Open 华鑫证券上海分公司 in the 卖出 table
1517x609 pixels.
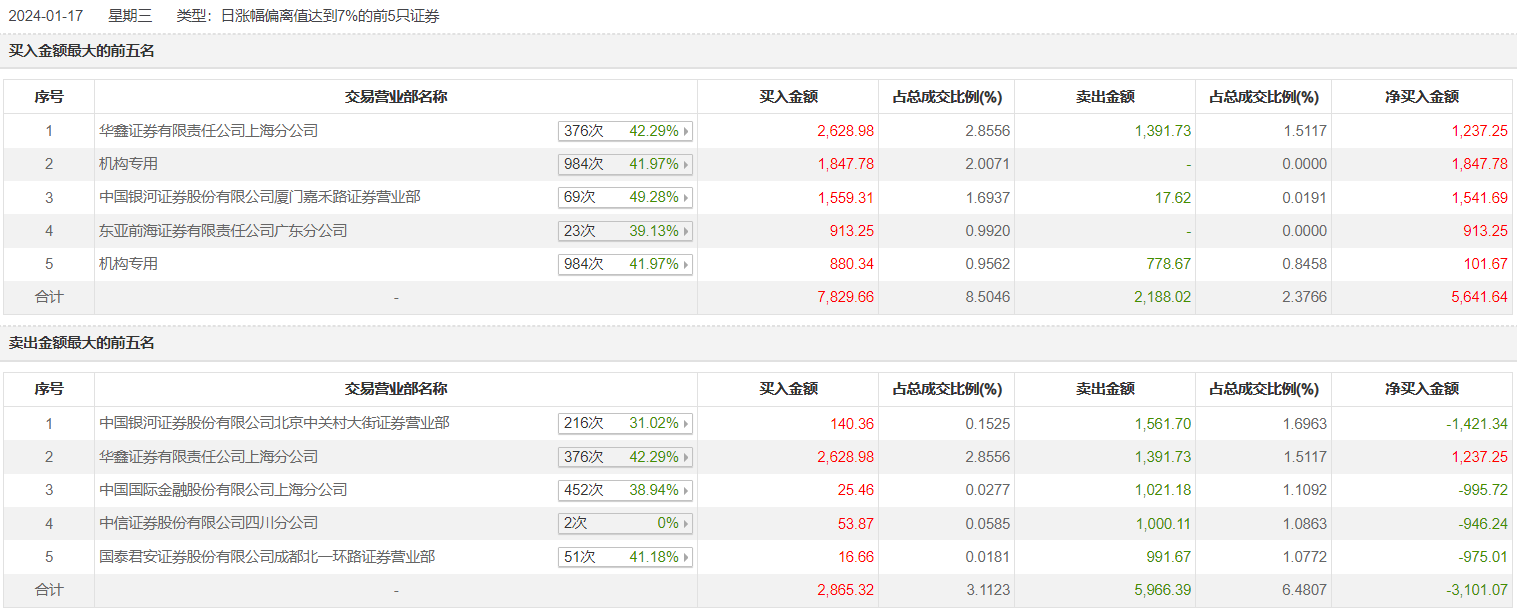tap(209, 457)
